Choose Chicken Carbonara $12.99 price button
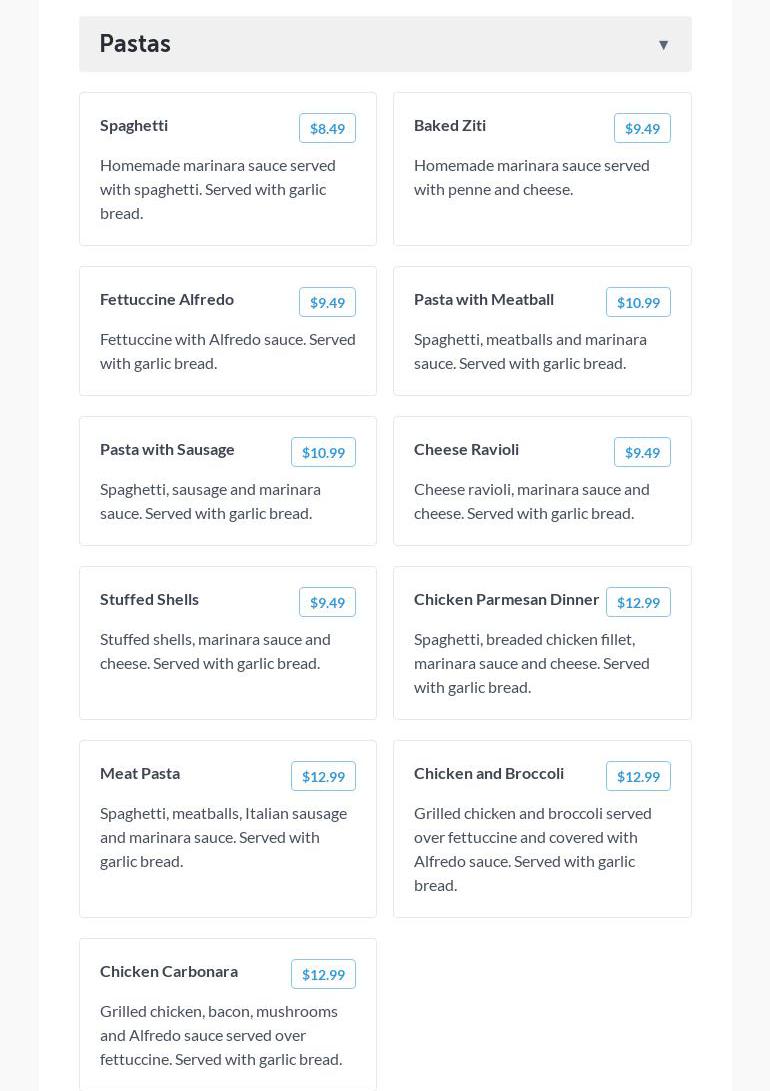Viewport: 770px width, 1091px height. pos(323,974)
